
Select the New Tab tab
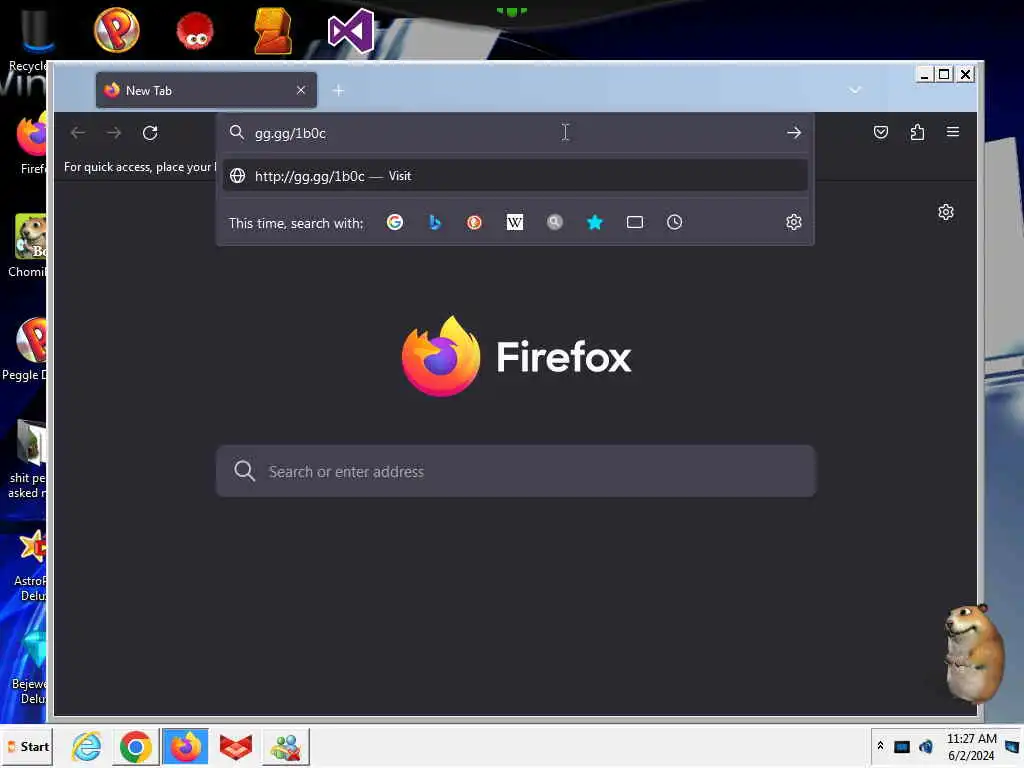pyautogui.click(x=206, y=90)
